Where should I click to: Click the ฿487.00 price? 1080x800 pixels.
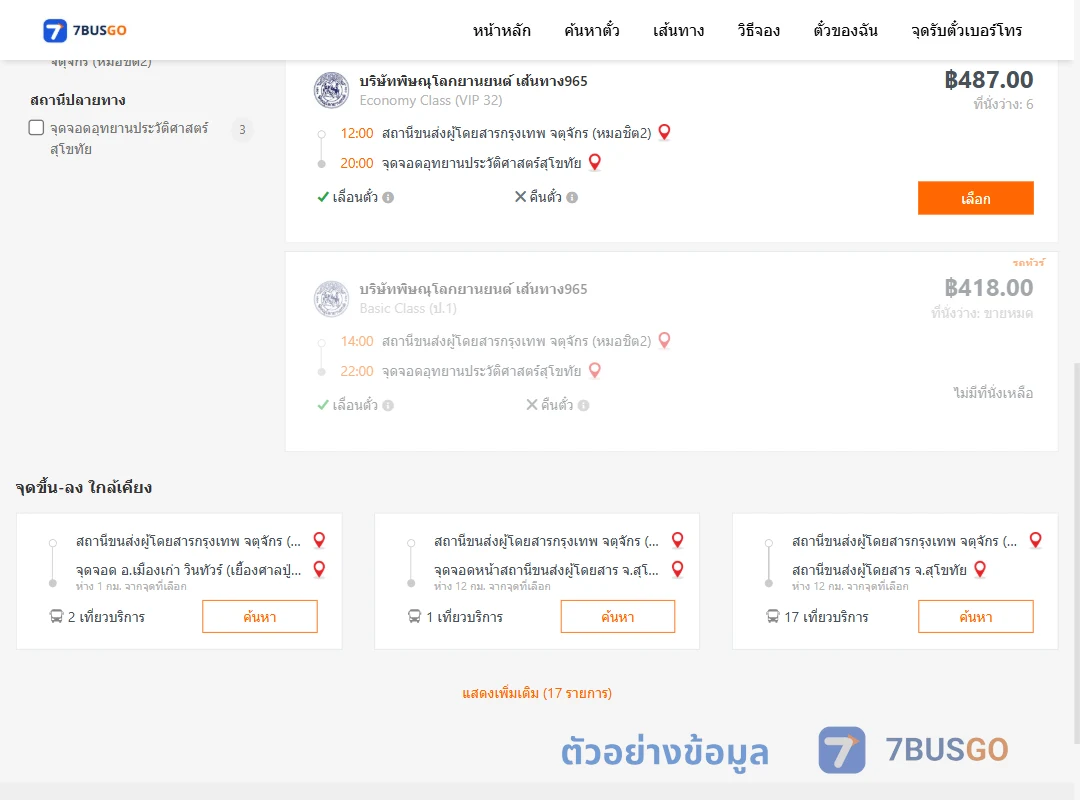(x=988, y=80)
